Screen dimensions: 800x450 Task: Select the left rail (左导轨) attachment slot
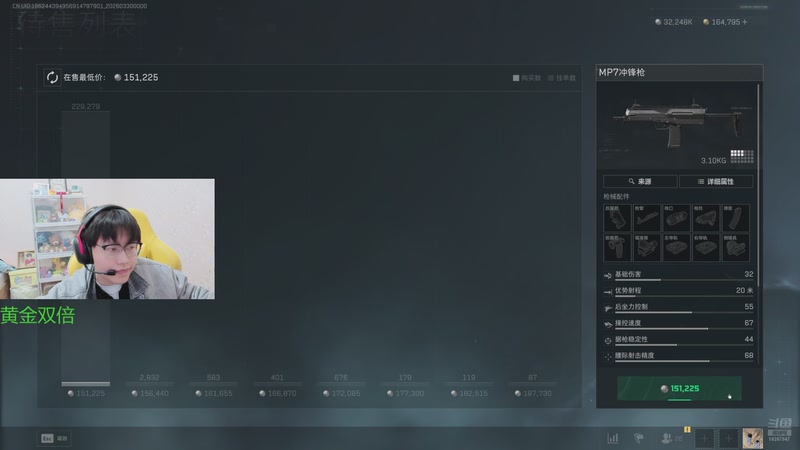point(676,248)
